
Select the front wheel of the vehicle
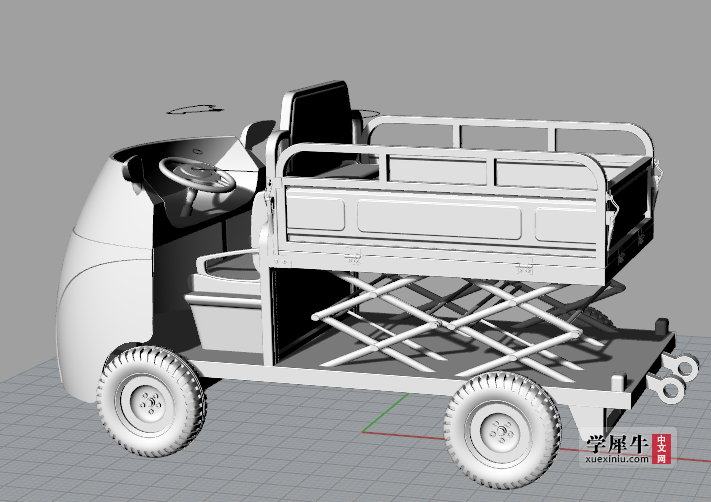click(x=150, y=400)
